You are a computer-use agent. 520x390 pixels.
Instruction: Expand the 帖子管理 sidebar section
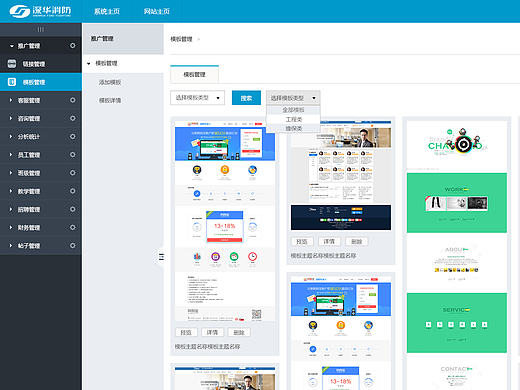[11, 245]
